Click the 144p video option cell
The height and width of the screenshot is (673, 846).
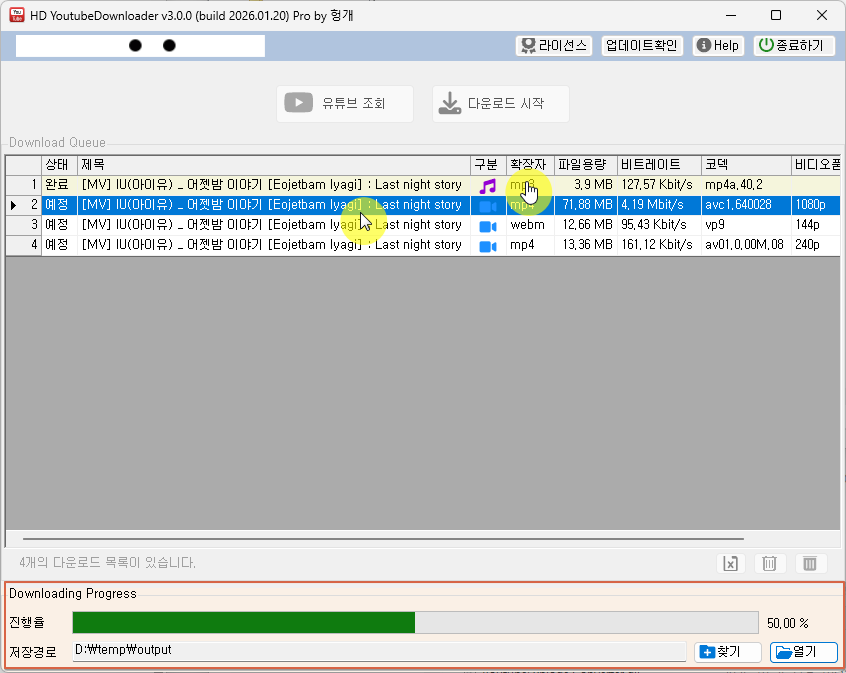[x=815, y=225]
